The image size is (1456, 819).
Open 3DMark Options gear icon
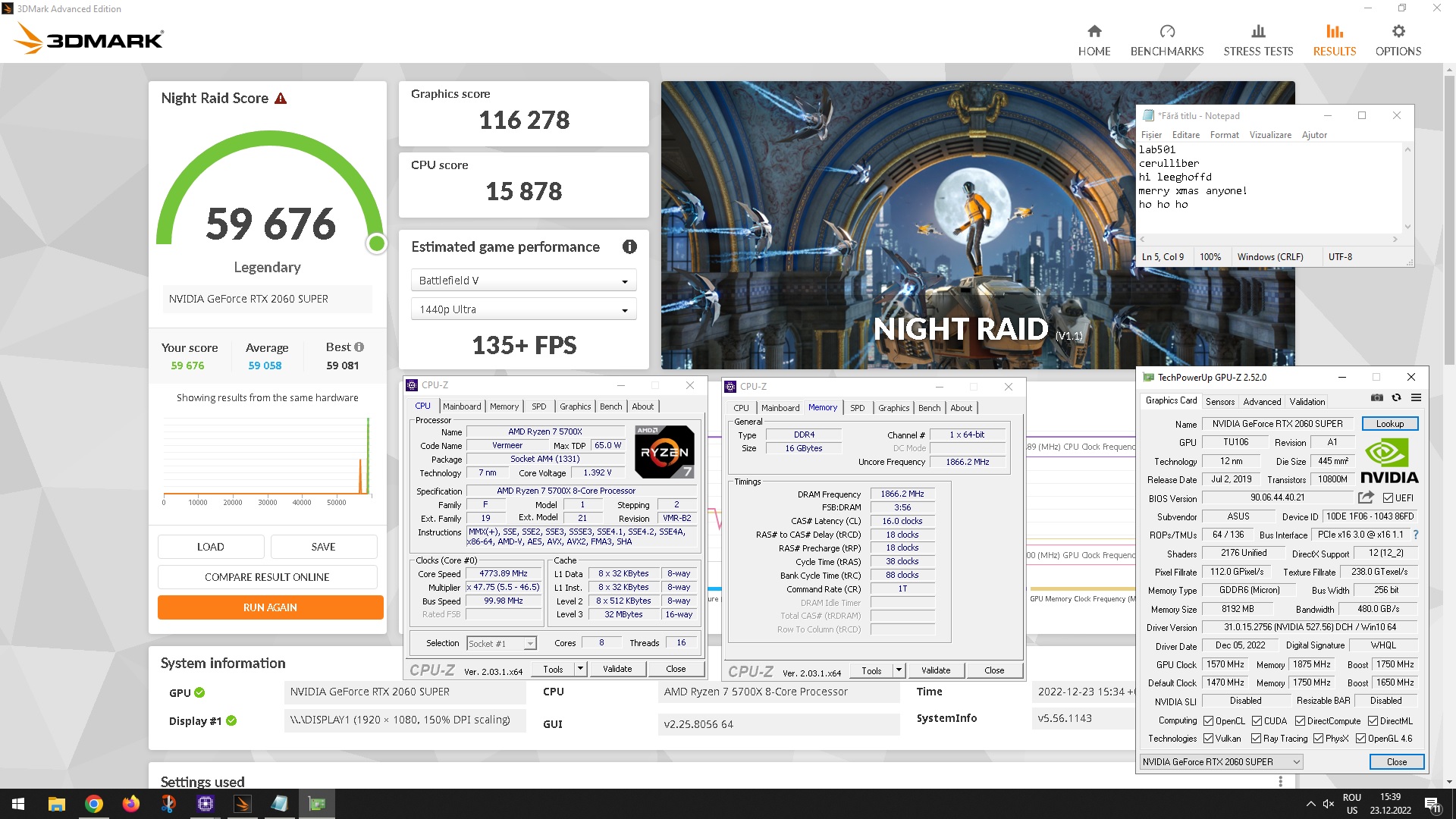click(x=1398, y=32)
